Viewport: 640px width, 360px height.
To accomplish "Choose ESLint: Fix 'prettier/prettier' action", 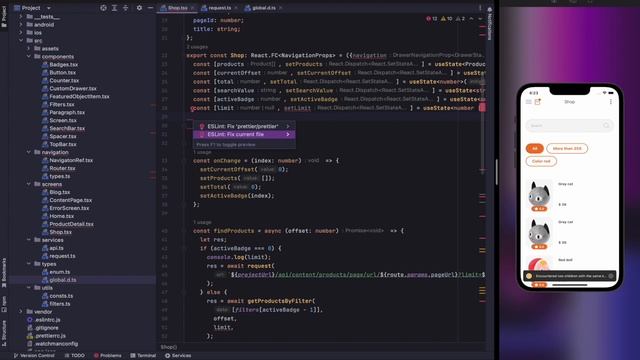I will [244, 127].
